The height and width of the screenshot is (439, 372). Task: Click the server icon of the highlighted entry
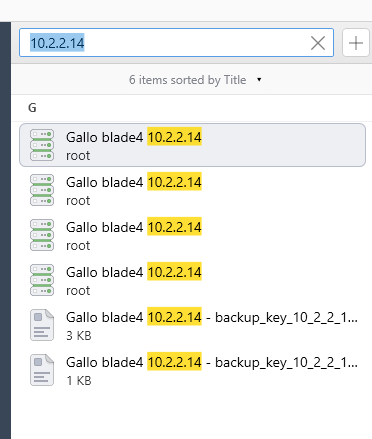tap(42, 145)
